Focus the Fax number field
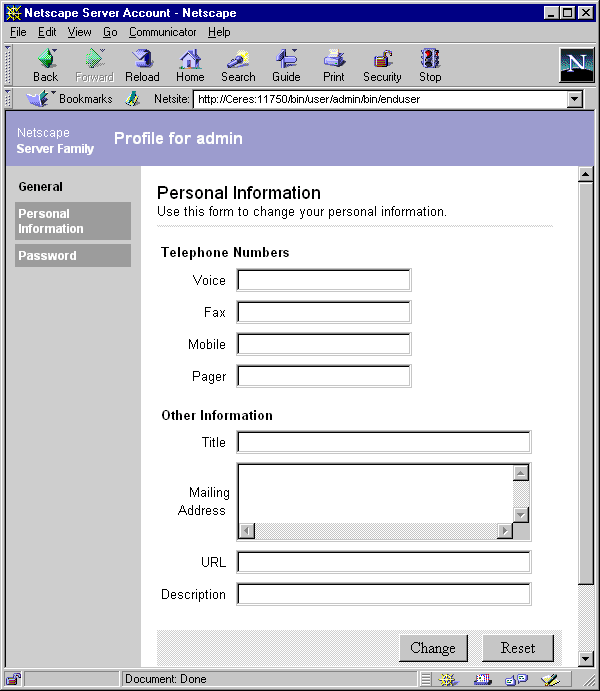 pos(324,312)
